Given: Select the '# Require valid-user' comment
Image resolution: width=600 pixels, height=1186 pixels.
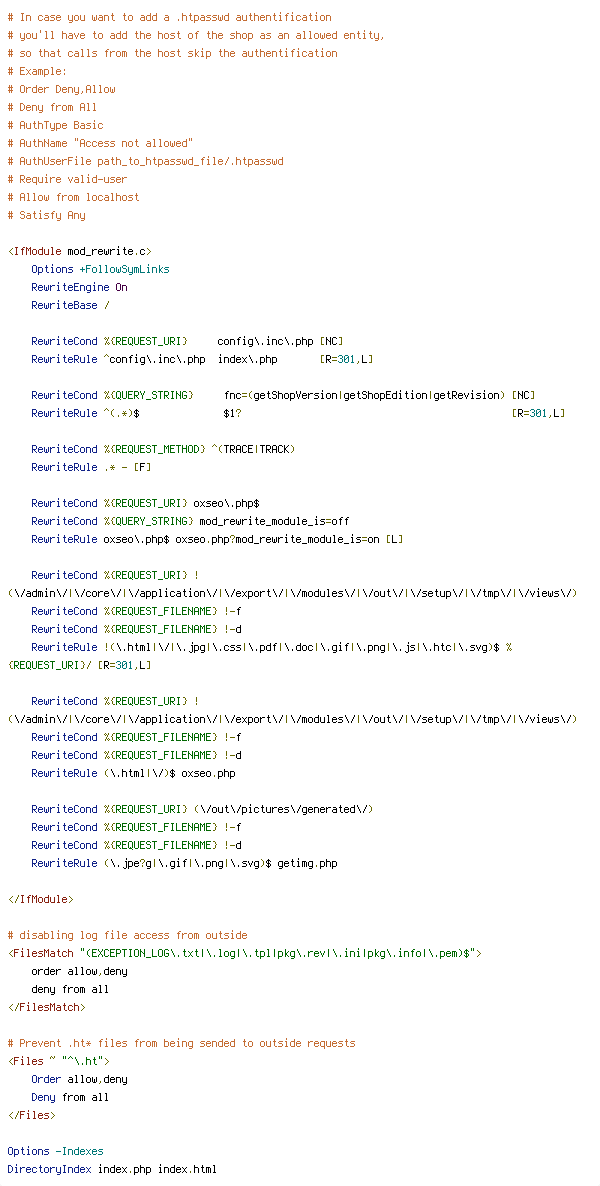Looking at the screenshot, I should tap(67, 179).
